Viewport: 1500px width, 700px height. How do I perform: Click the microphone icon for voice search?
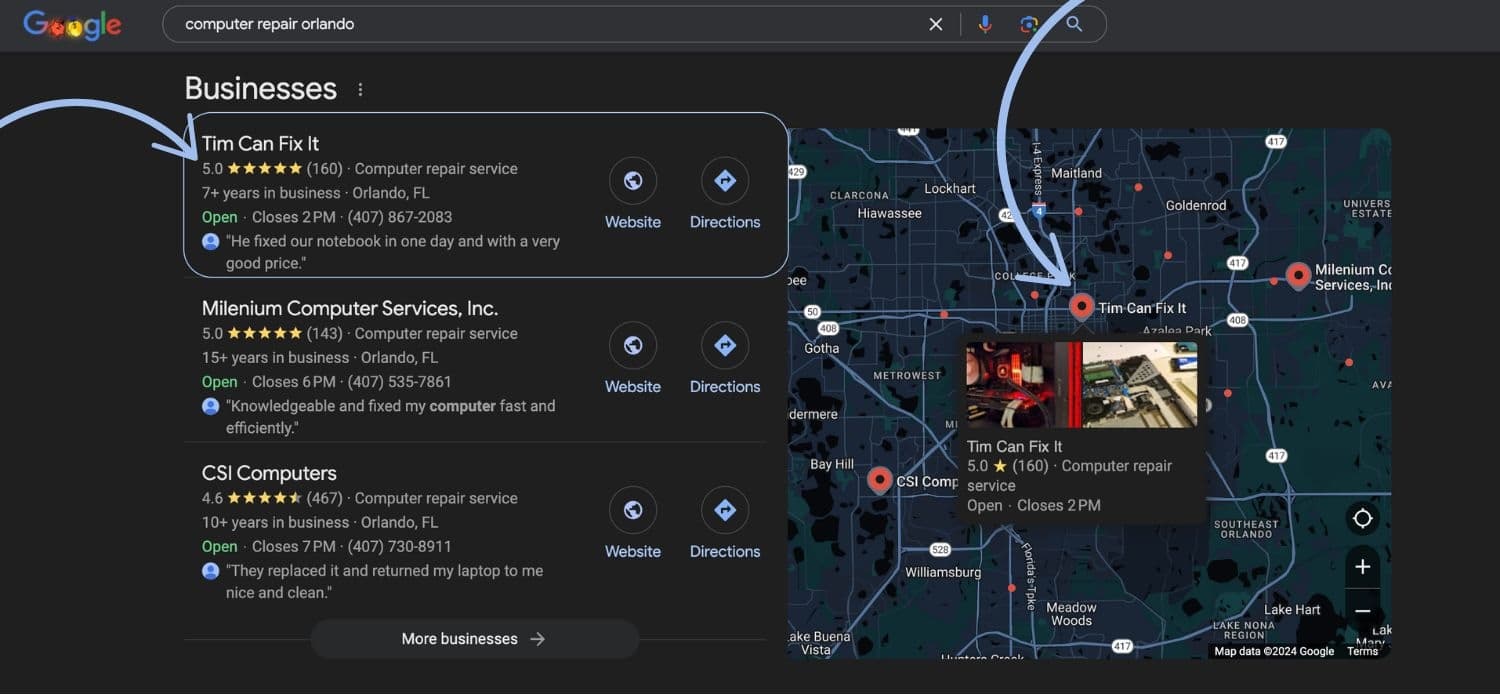click(x=985, y=23)
